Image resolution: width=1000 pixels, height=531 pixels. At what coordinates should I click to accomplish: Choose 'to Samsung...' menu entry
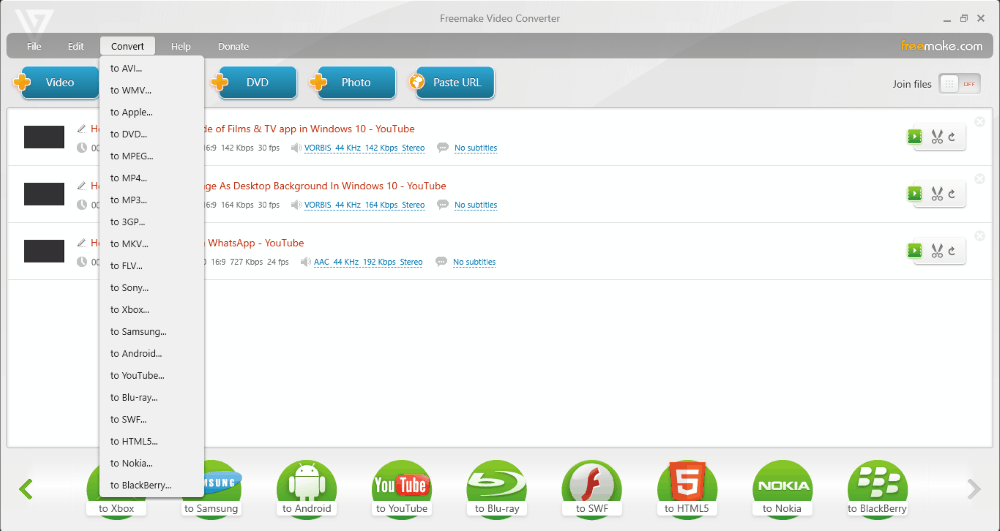coord(152,331)
